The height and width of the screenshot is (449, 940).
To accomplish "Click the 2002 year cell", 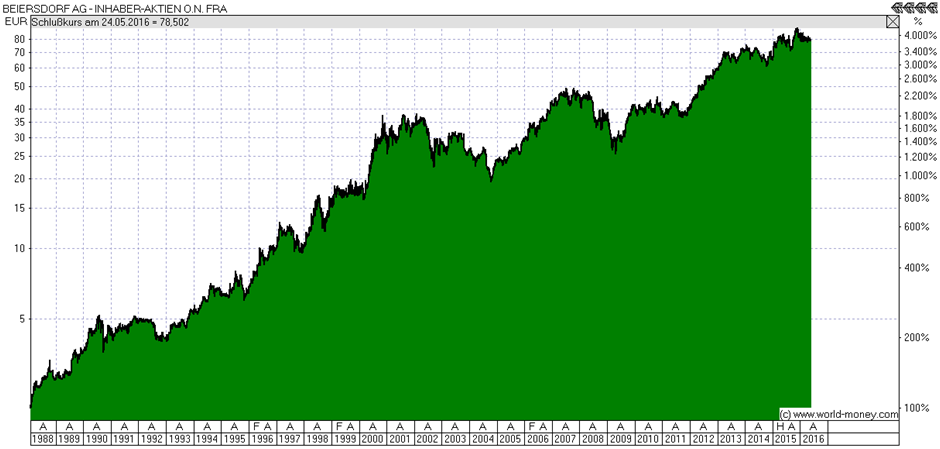I will tap(428, 439).
